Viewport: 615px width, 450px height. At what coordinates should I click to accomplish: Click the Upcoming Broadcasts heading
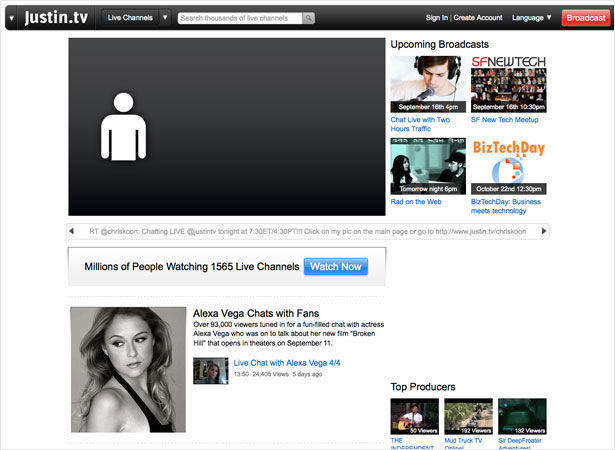440,44
